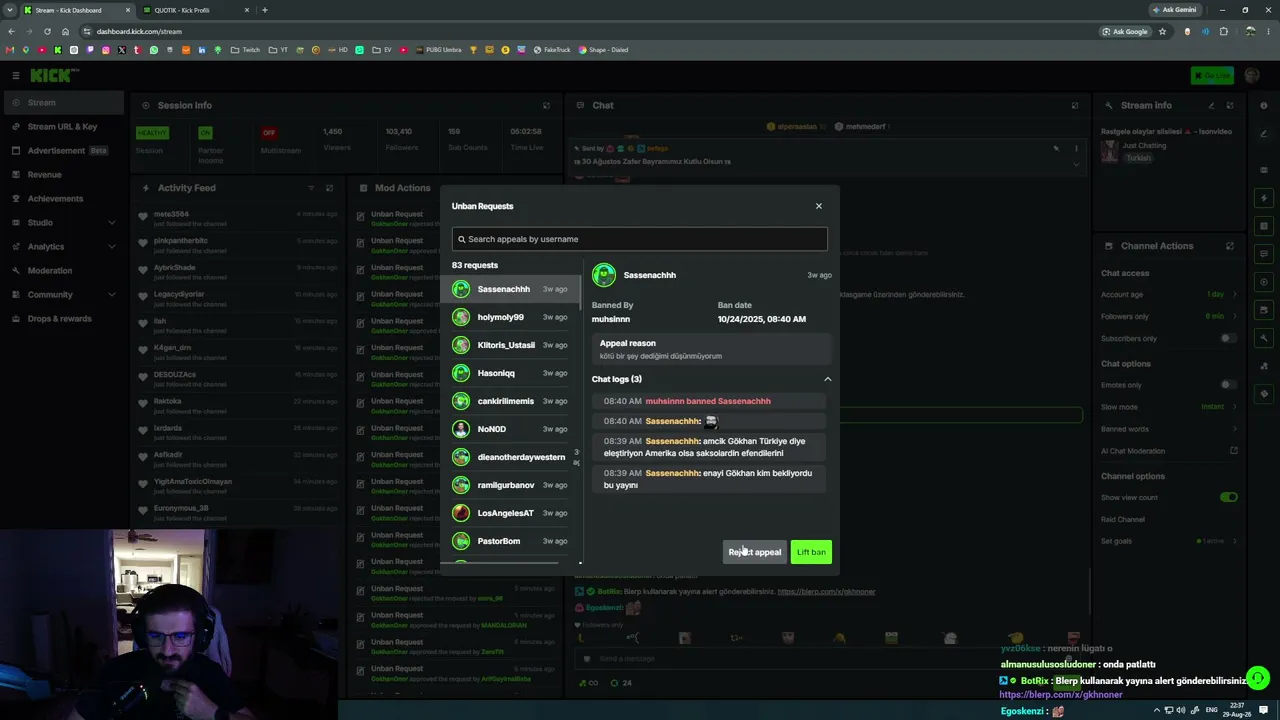Image resolution: width=1280 pixels, height=720 pixels.
Task: Lift the ban on Sassenachhh
Action: (811, 552)
